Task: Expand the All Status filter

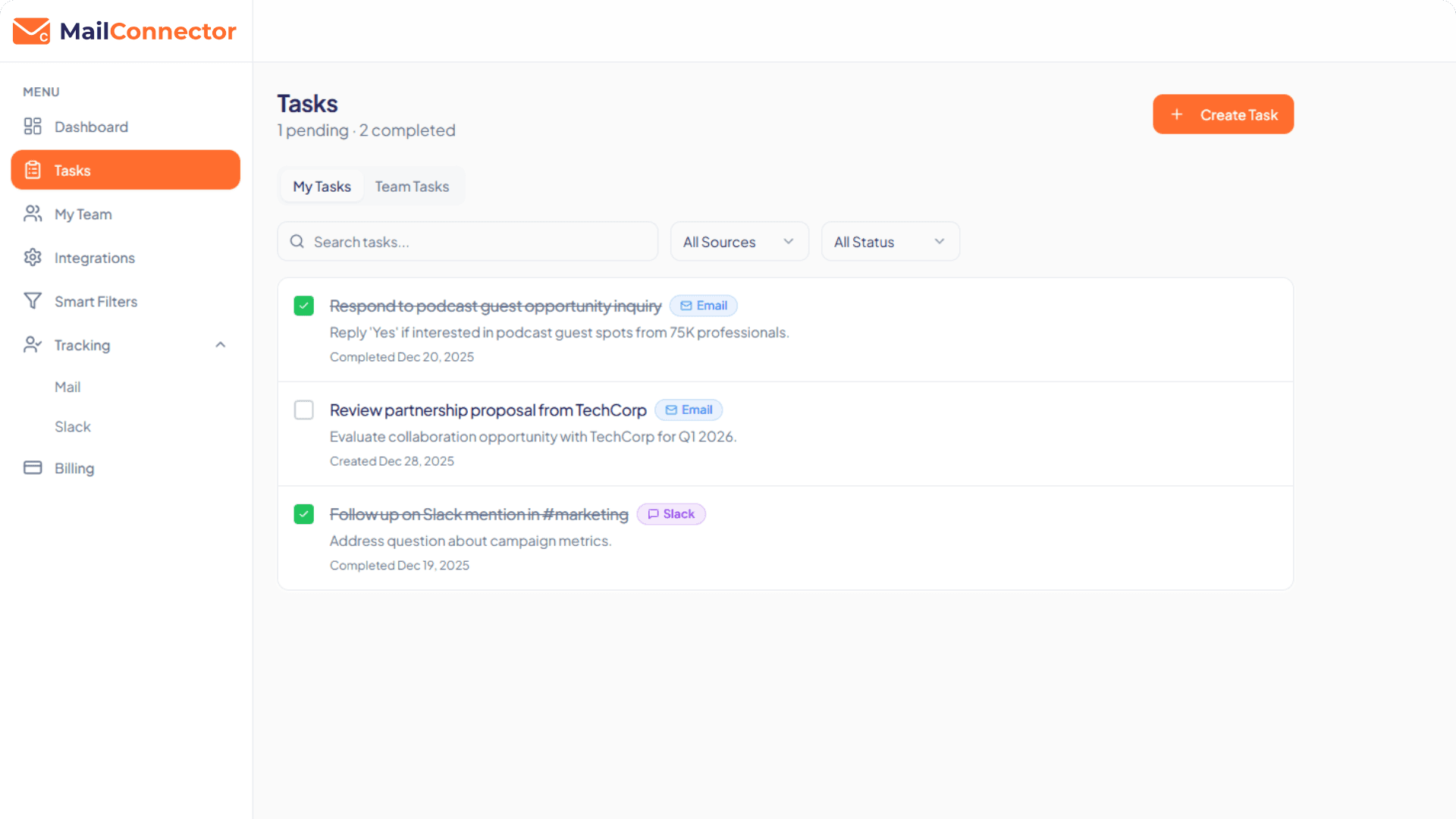Action: (890, 241)
